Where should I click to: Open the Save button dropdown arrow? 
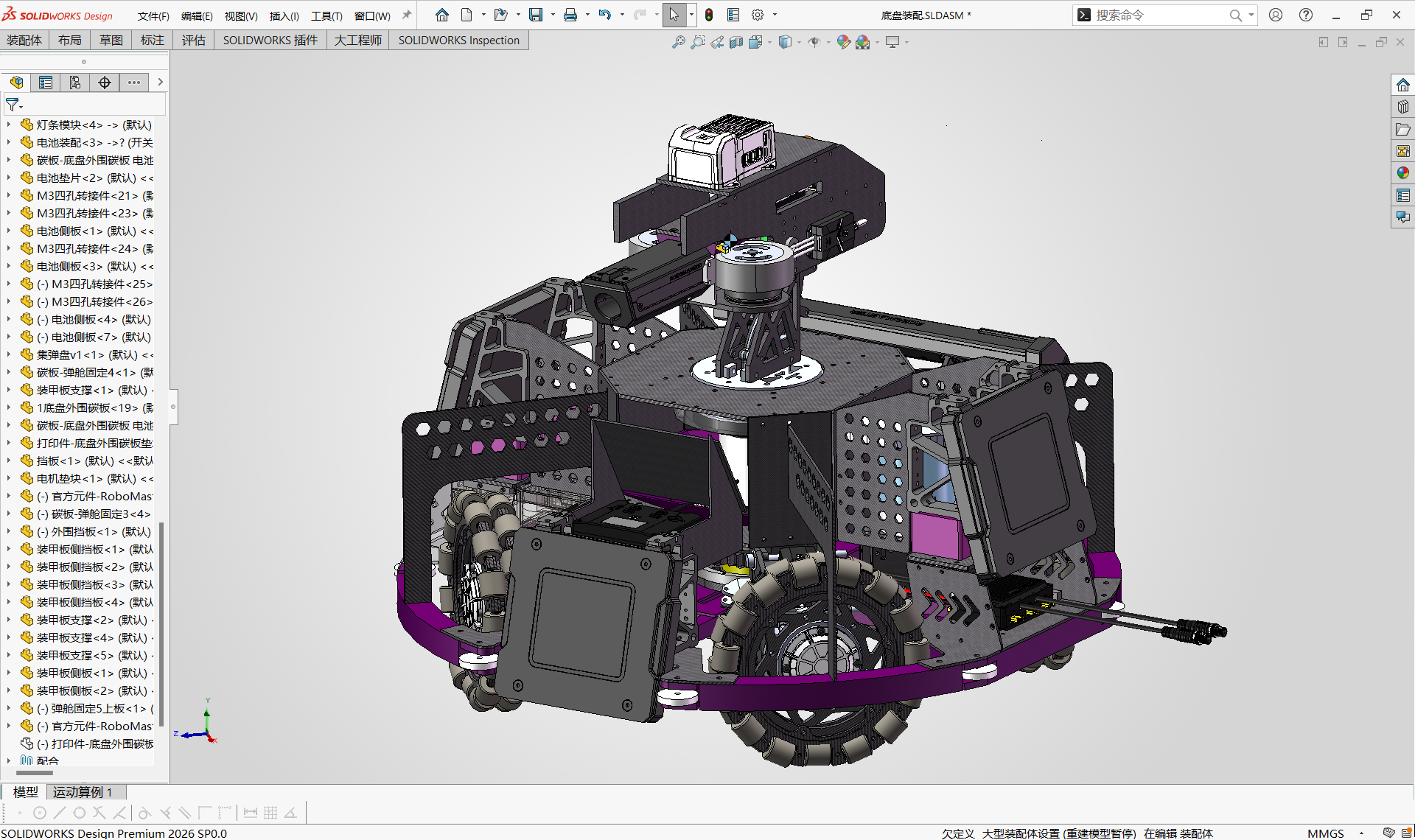coord(553,15)
